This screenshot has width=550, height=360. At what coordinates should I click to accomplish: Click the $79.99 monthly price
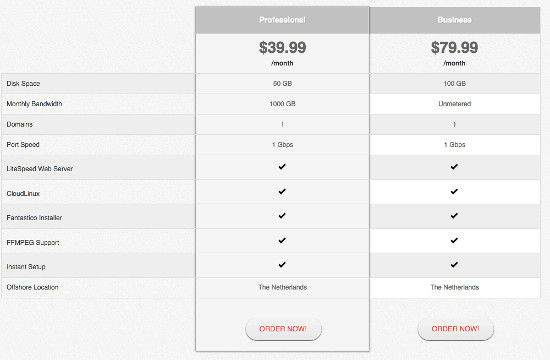tap(454, 48)
